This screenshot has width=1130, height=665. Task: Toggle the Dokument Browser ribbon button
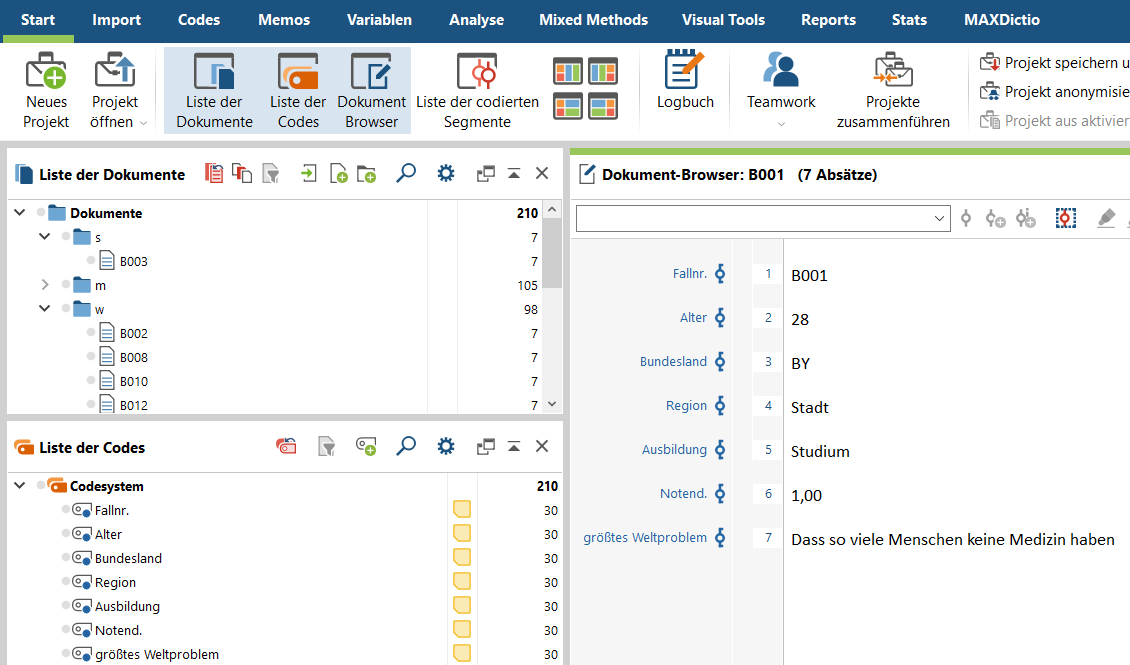click(371, 91)
